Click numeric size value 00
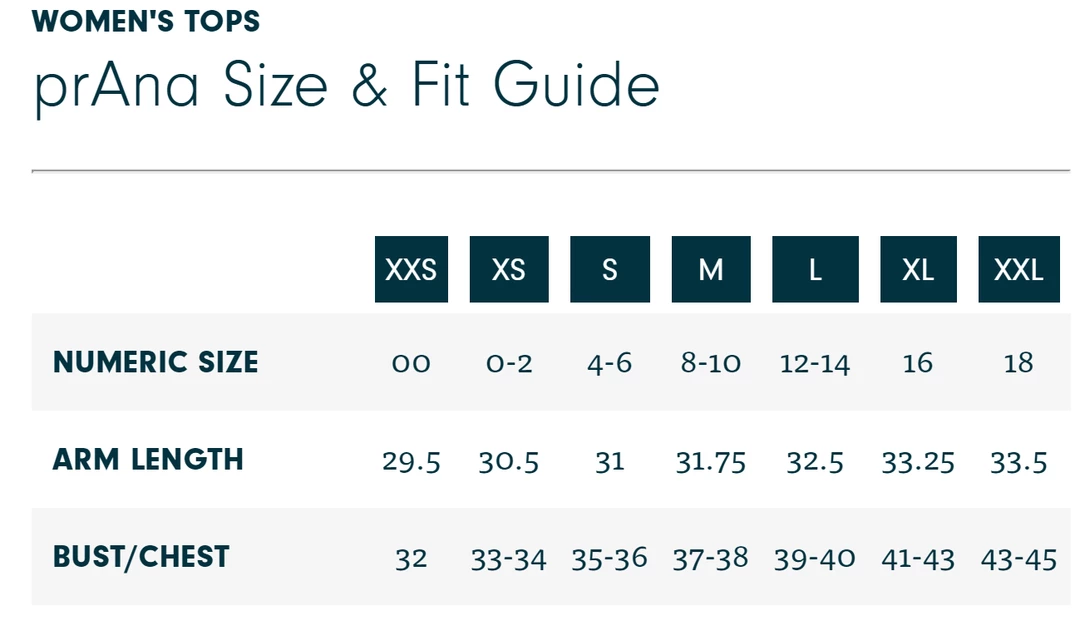This screenshot has height=640, width=1080. click(411, 363)
